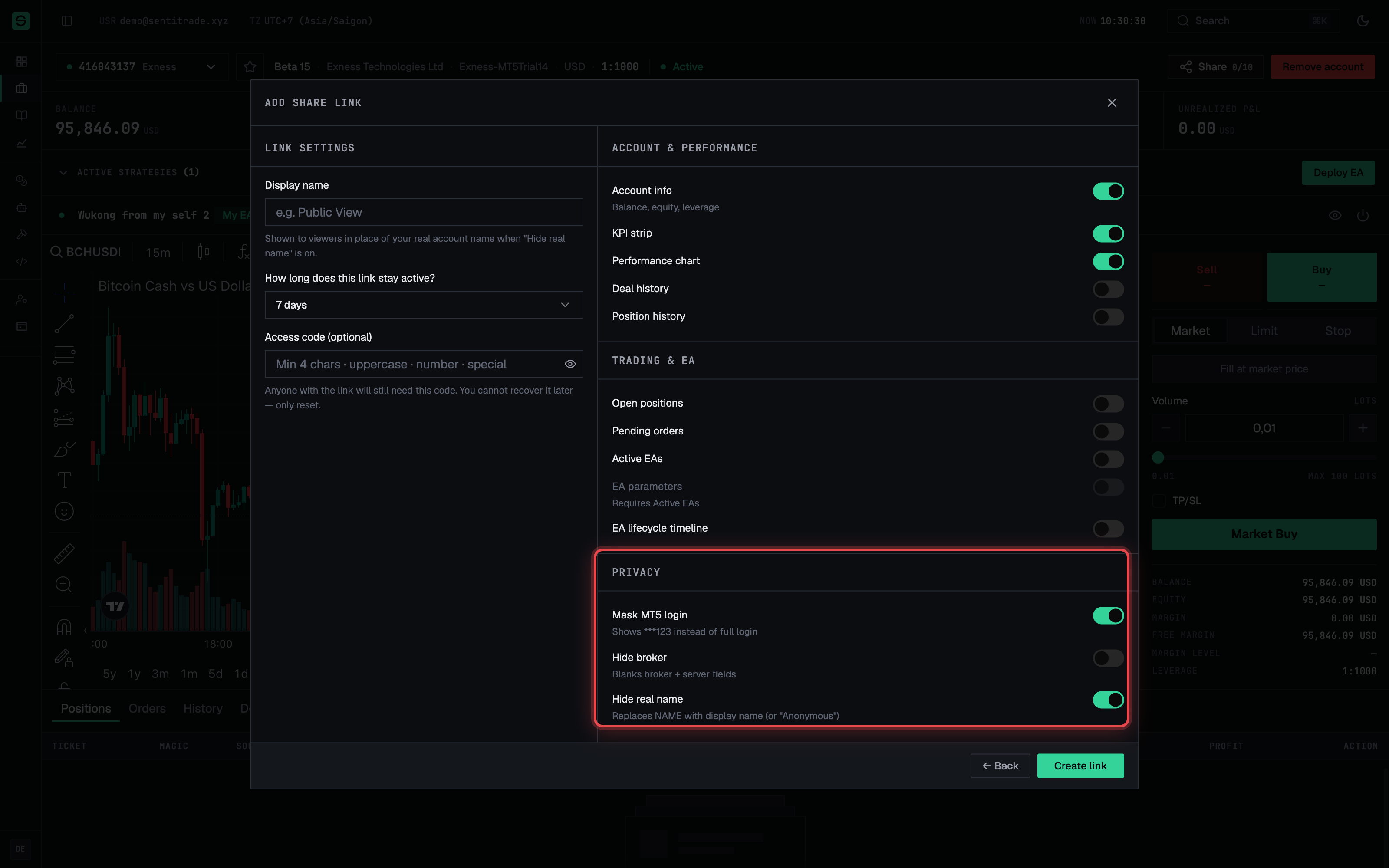Show access code with eye icon
The height and width of the screenshot is (868, 1389).
[570, 364]
